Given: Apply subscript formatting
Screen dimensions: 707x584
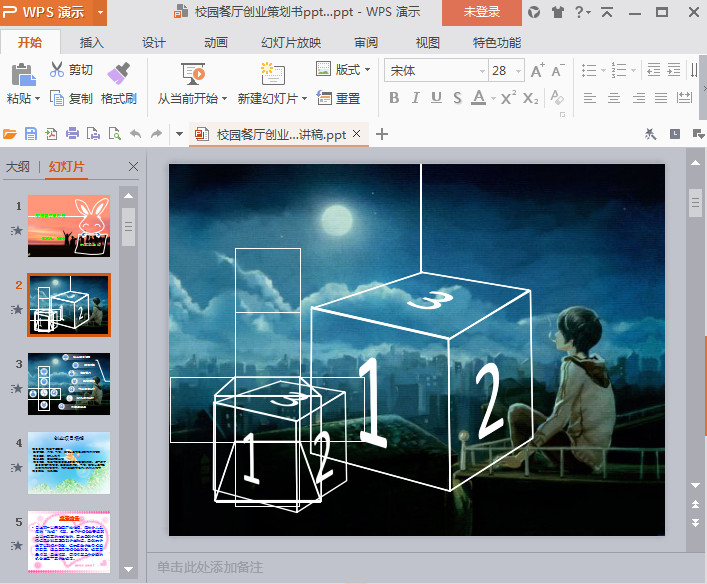Looking at the screenshot, I should tap(531, 98).
